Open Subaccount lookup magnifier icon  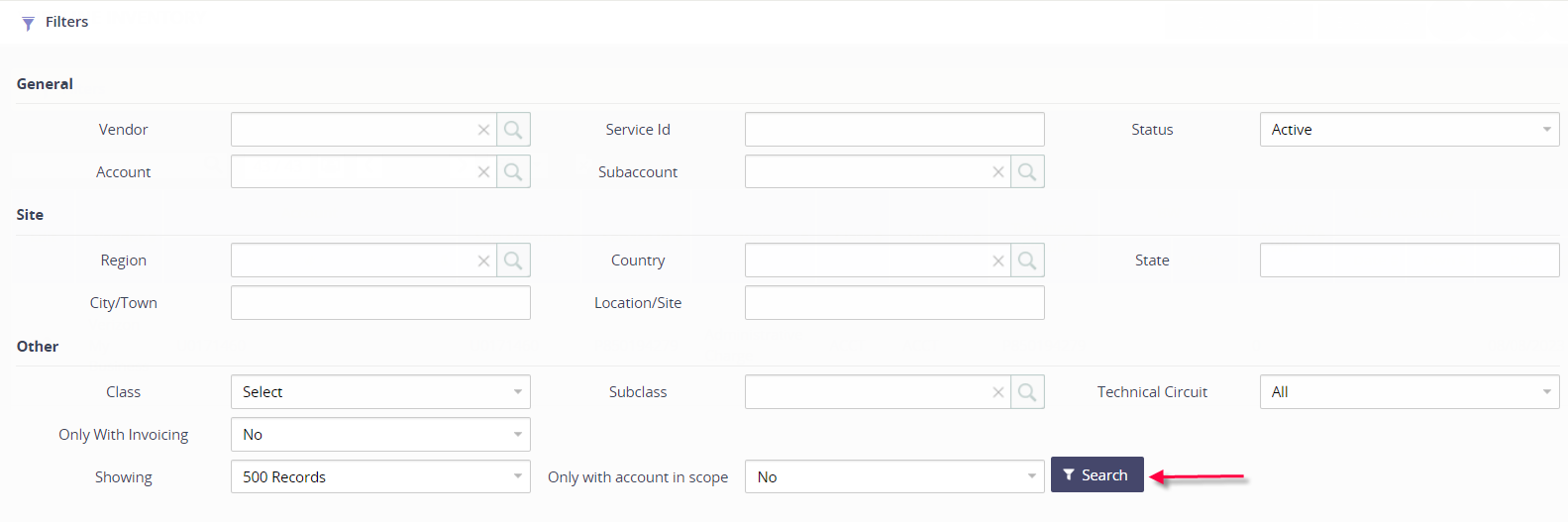coord(1027,172)
